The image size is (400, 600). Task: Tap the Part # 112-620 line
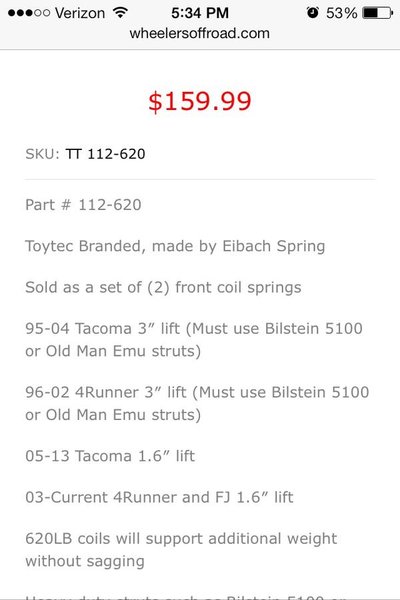83,205
